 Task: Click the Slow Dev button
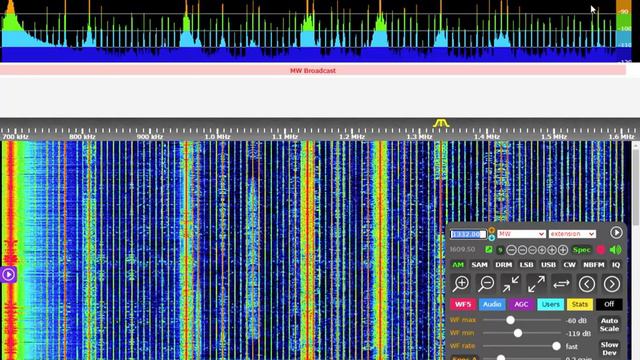(x=609, y=349)
